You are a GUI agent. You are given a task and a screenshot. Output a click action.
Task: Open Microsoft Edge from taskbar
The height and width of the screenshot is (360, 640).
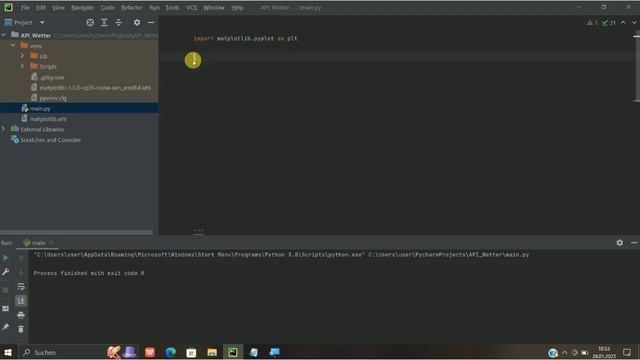pyautogui.click(x=171, y=352)
